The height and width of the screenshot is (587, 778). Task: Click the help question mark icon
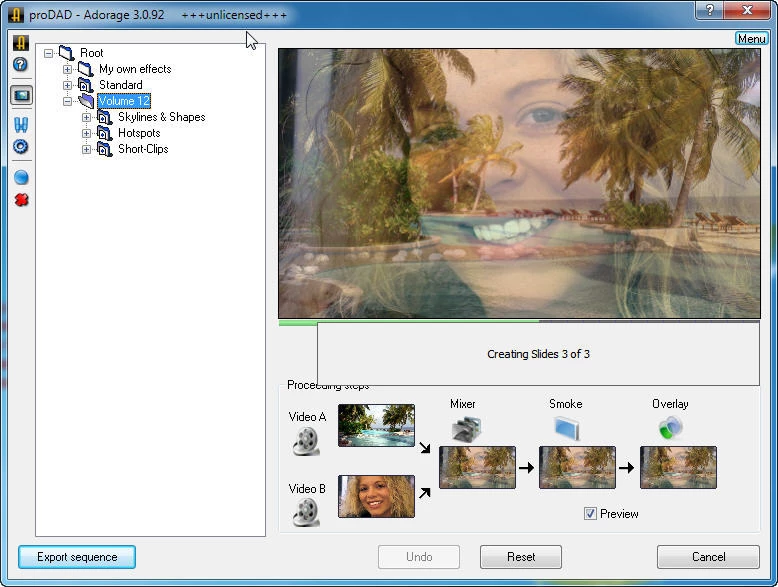pyautogui.click(x=20, y=65)
